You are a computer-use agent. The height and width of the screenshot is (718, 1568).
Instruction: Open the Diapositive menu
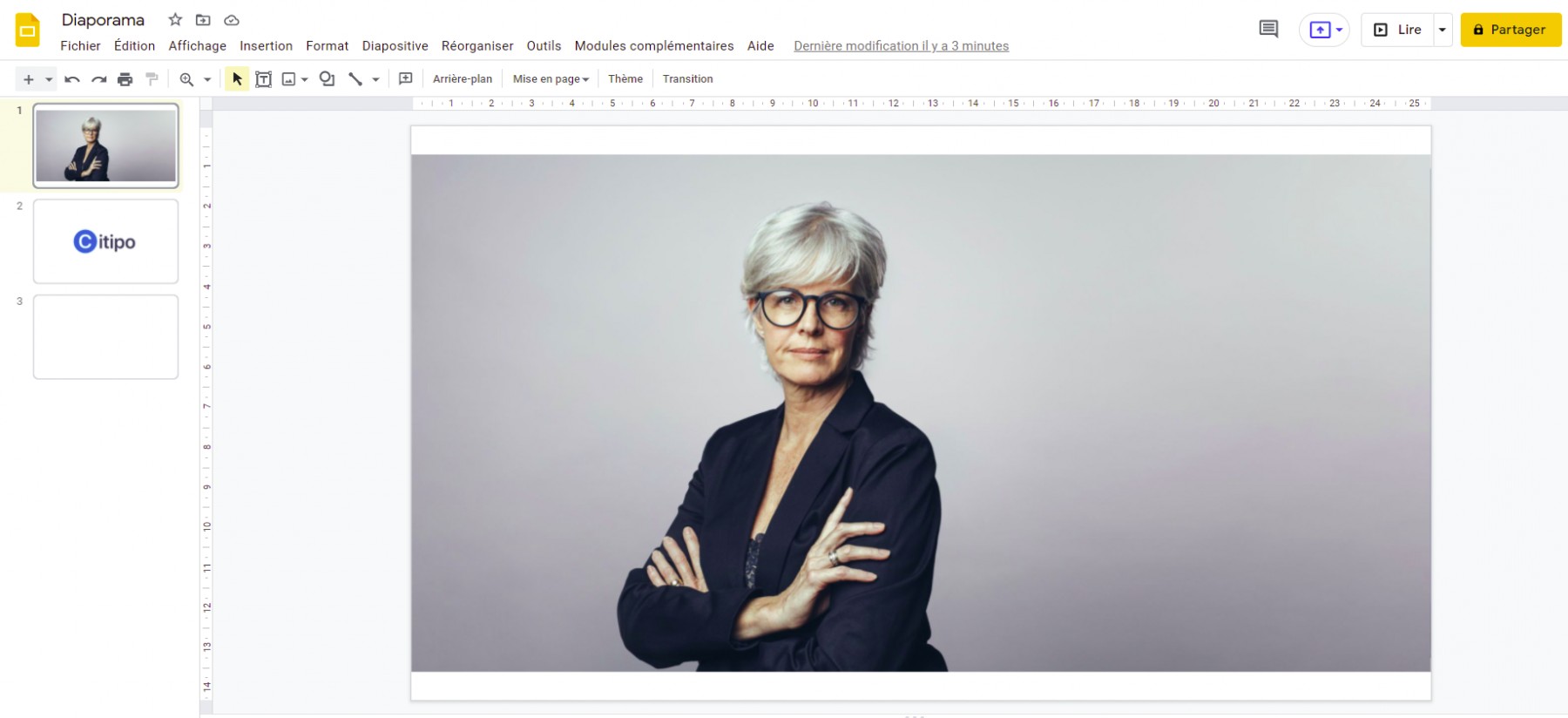[x=395, y=46]
